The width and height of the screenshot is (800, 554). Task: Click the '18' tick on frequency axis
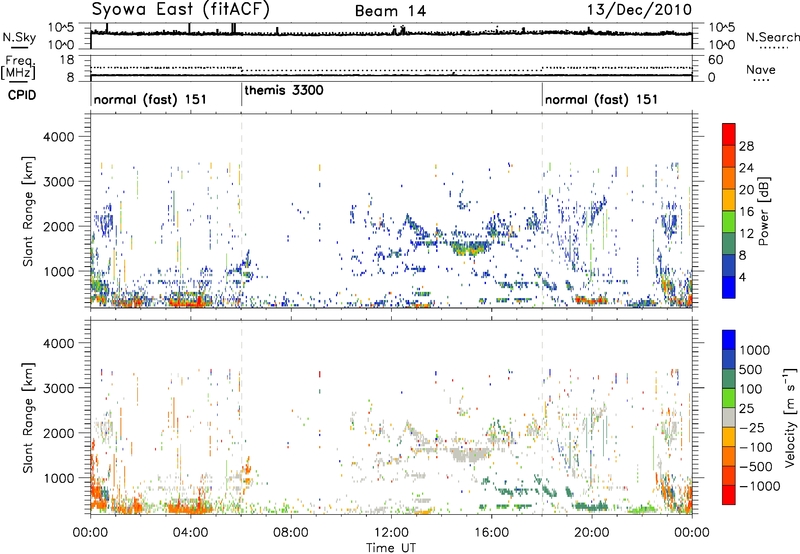click(66, 60)
